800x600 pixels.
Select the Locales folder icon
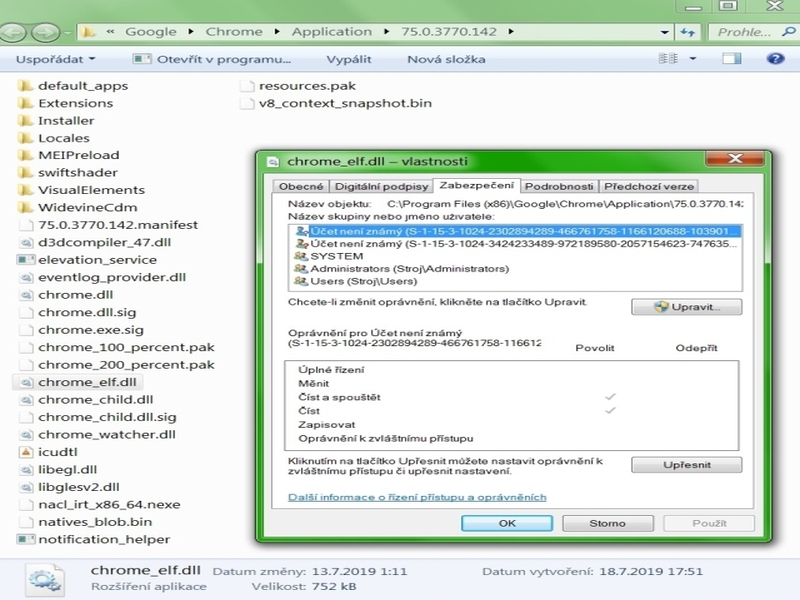click(25, 138)
